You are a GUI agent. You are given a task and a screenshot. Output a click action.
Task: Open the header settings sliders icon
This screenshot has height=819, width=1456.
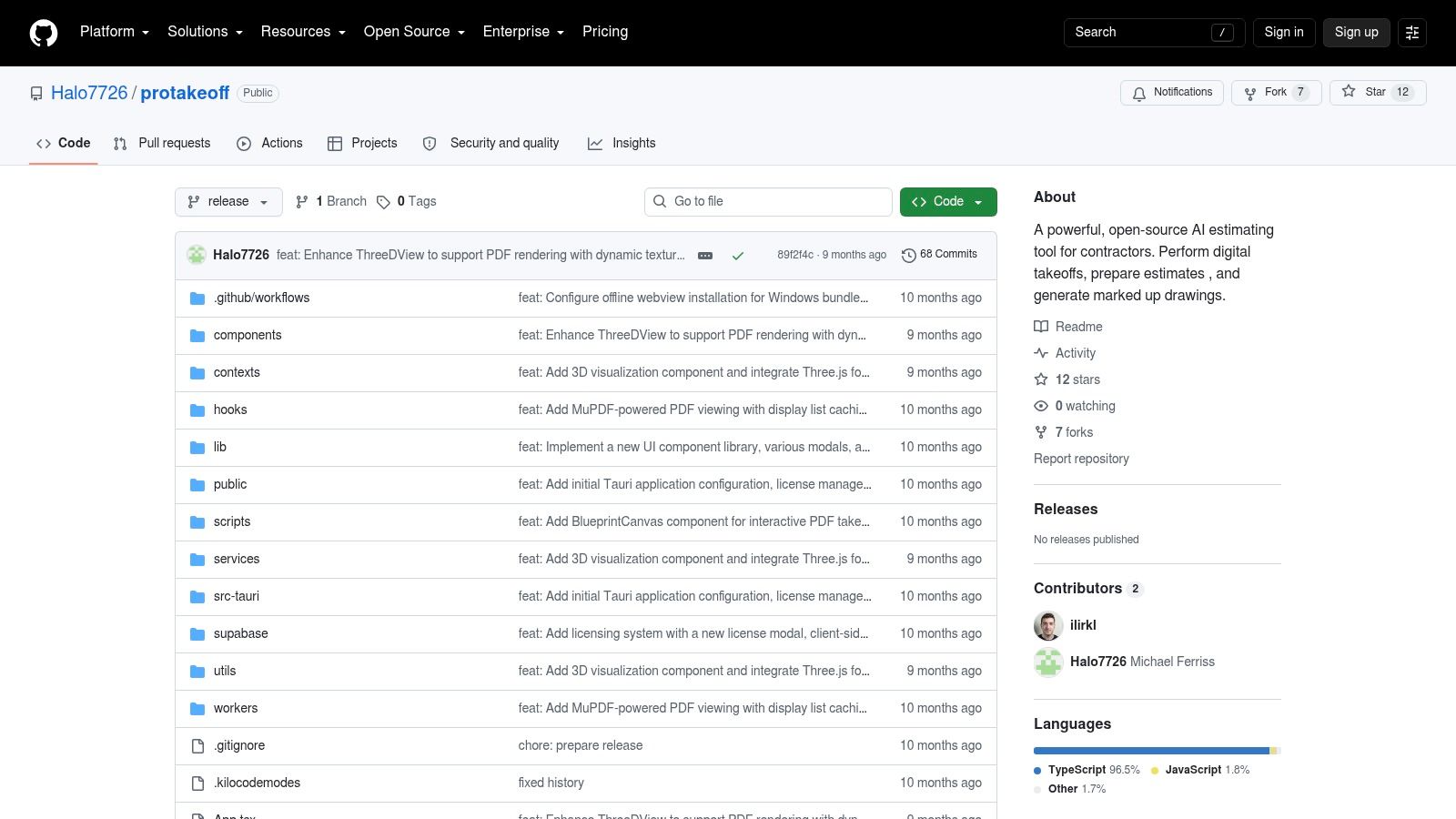1412,32
